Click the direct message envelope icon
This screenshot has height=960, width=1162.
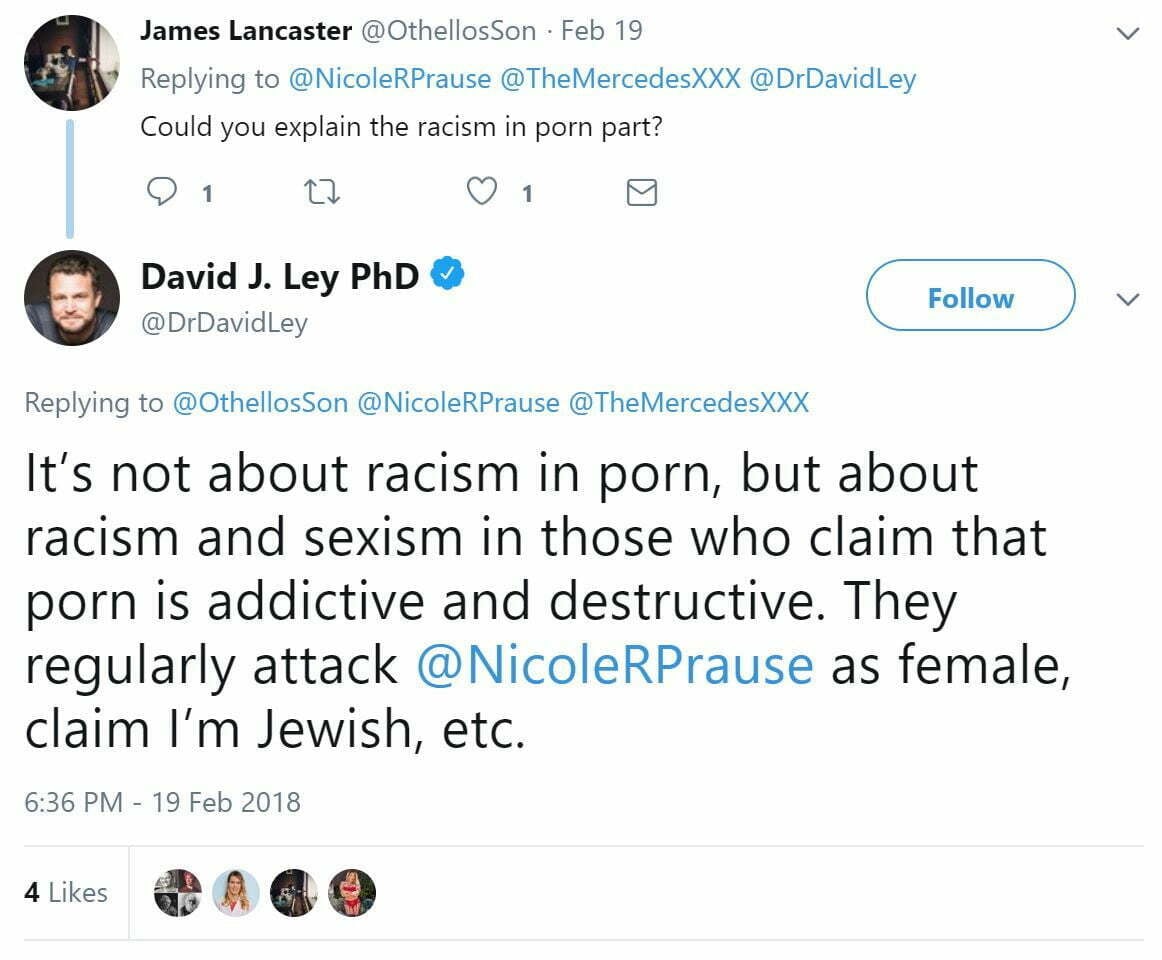click(x=641, y=192)
